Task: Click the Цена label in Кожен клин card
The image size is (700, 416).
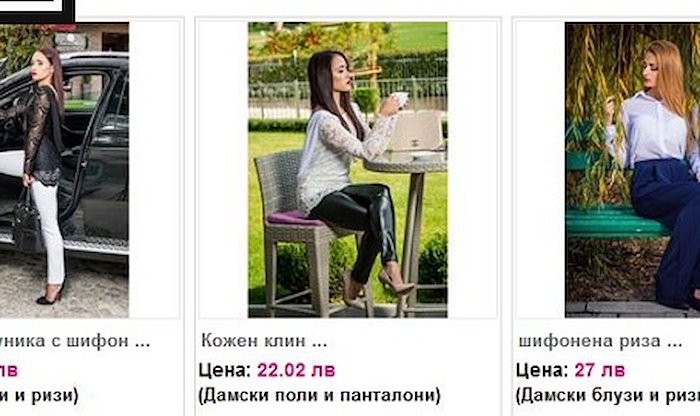Action: 225,370
